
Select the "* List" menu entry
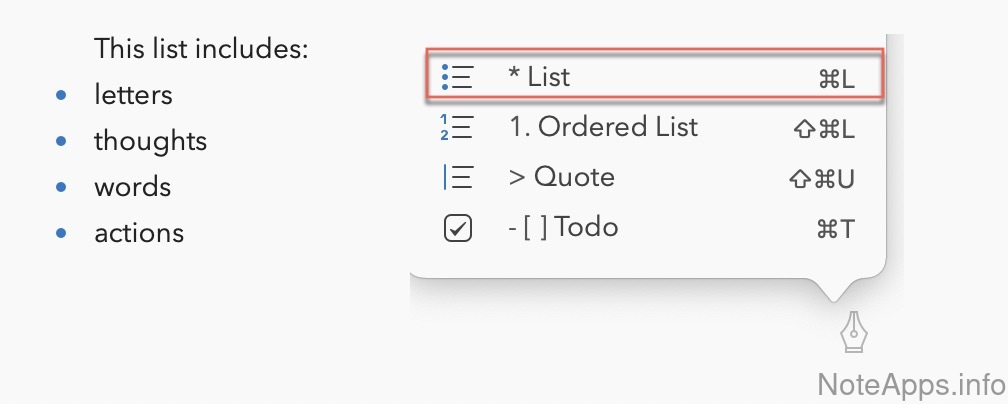pyautogui.click(x=539, y=76)
